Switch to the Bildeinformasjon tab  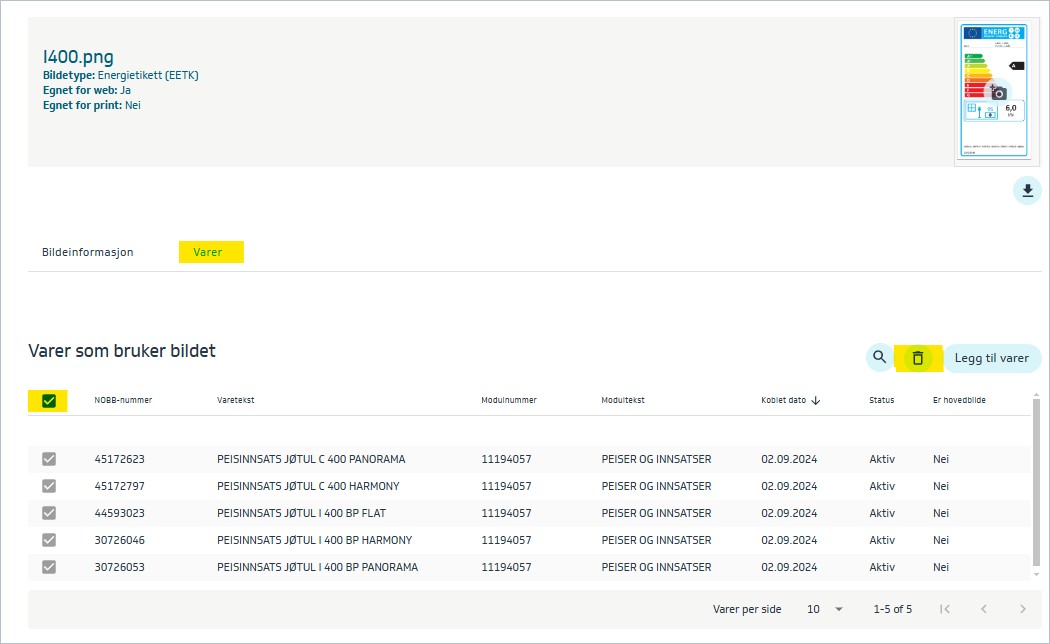tap(88, 252)
